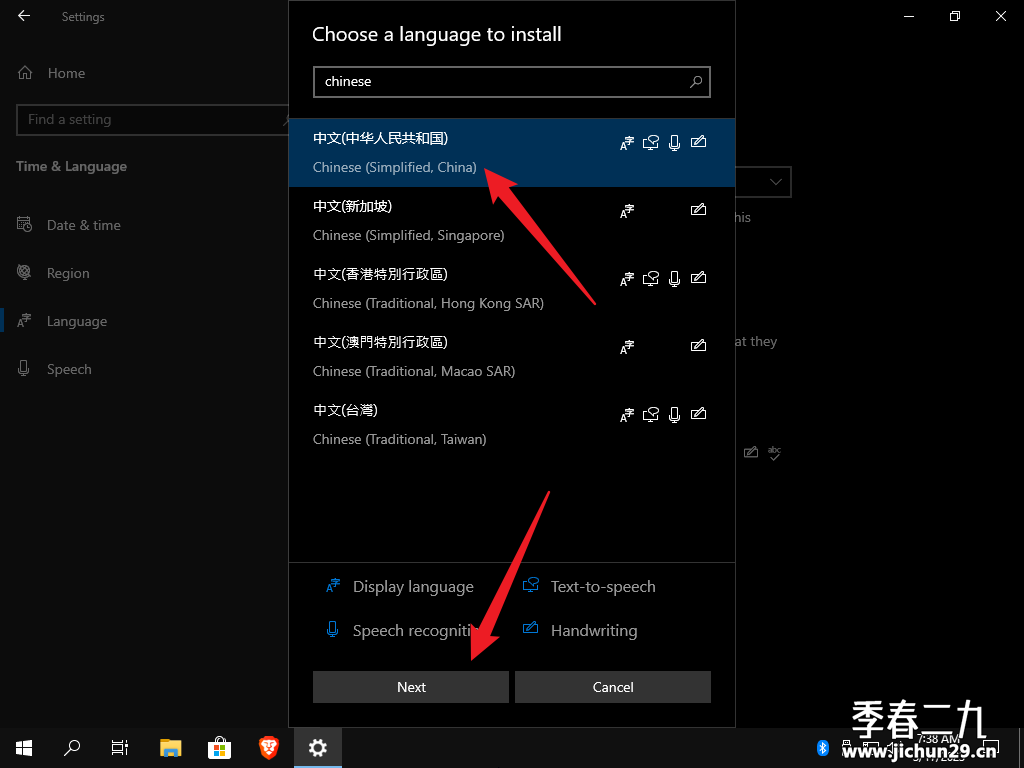Click speech recognition mic icon on China row
This screenshot has height=768, width=1024.
[675, 142]
